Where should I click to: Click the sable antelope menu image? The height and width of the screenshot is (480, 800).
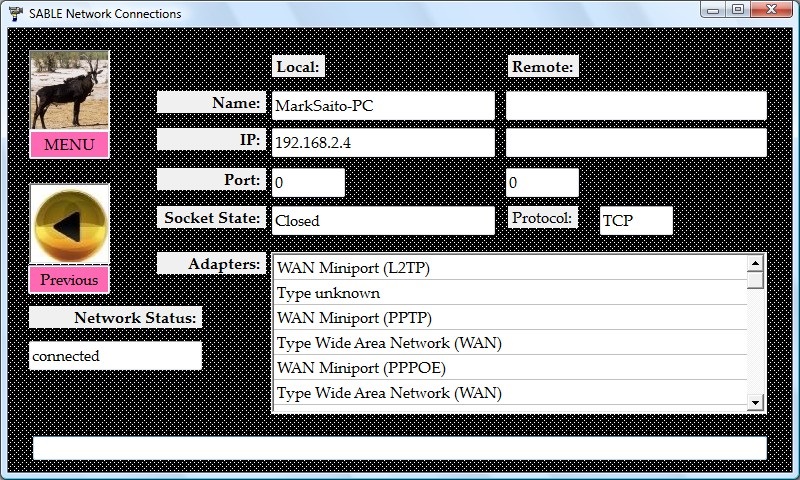pyautogui.click(x=69, y=90)
